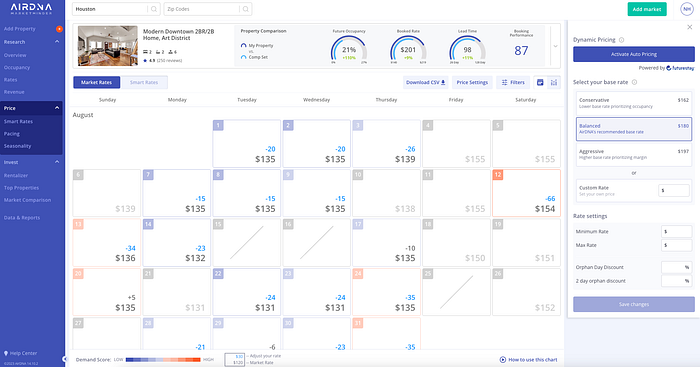This screenshot has height=367, width=700.
Task: Switch to Smart Rates tab
Action: (x=144, y=83)
